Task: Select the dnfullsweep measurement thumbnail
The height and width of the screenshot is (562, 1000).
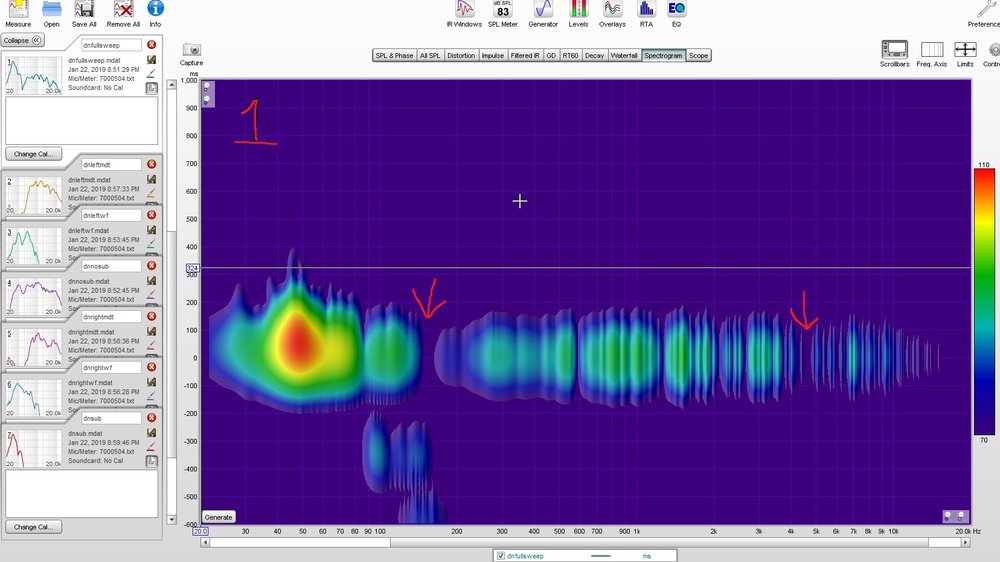Action: [34, 75]
